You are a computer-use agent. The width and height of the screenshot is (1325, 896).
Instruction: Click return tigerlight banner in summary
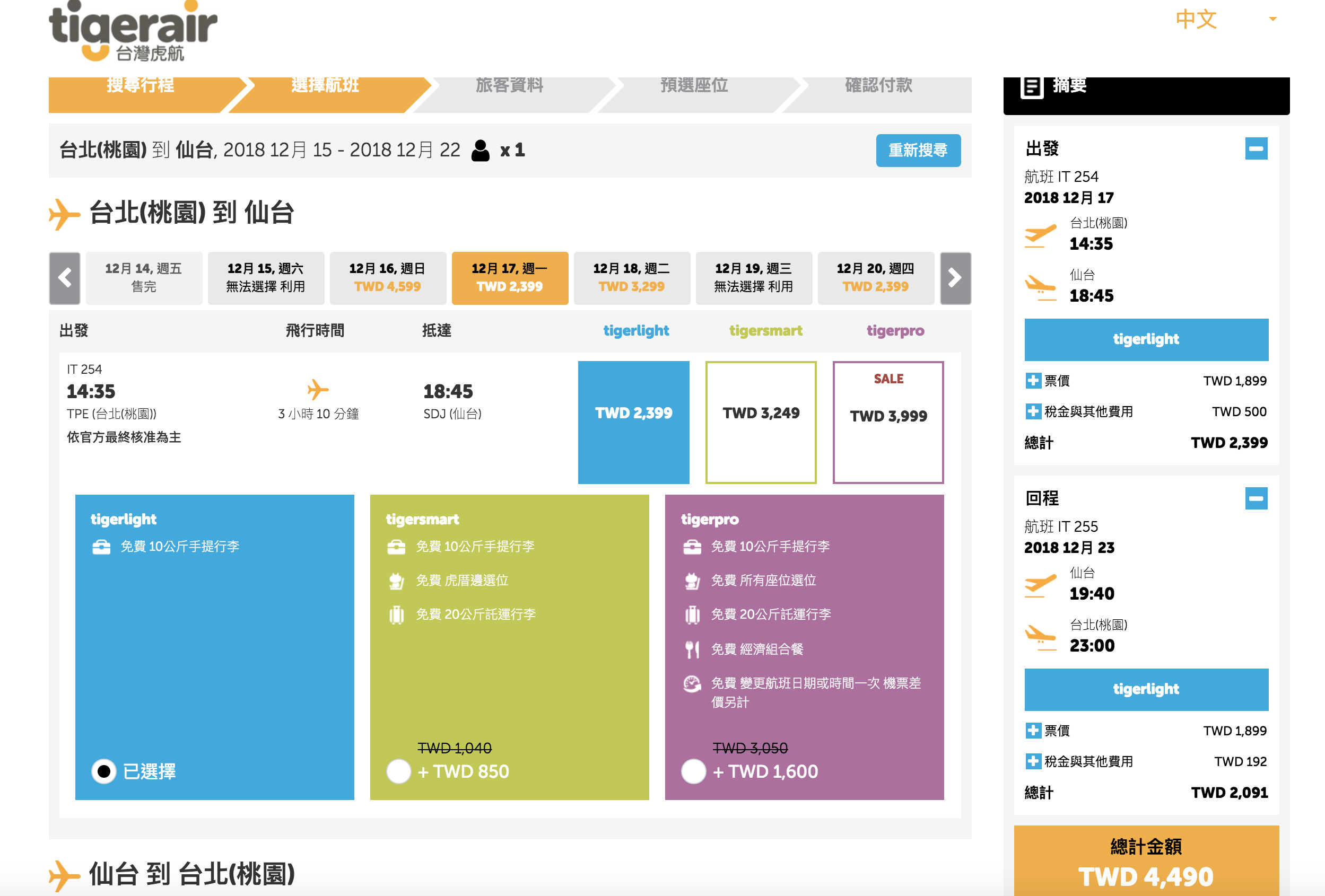tap(1146, 690)
